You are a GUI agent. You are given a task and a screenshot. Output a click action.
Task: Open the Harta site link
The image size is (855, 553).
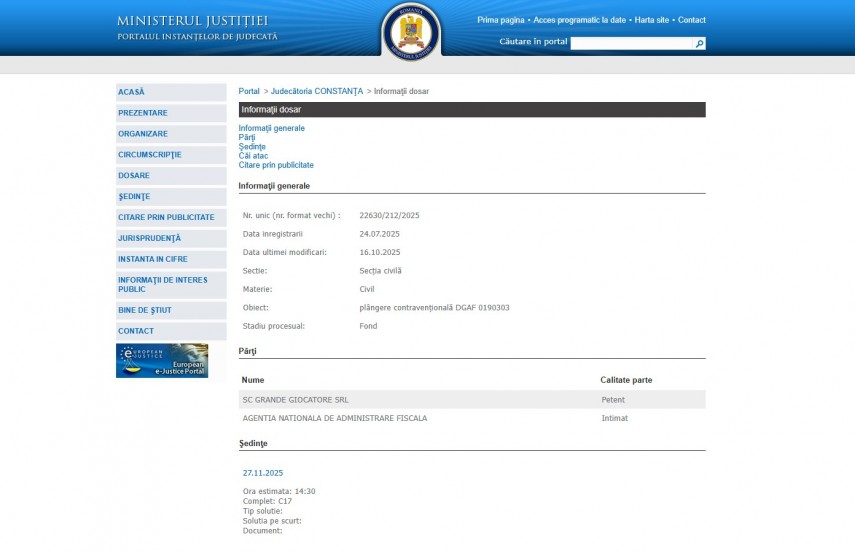pyautogui.click(x=652, y=20)
